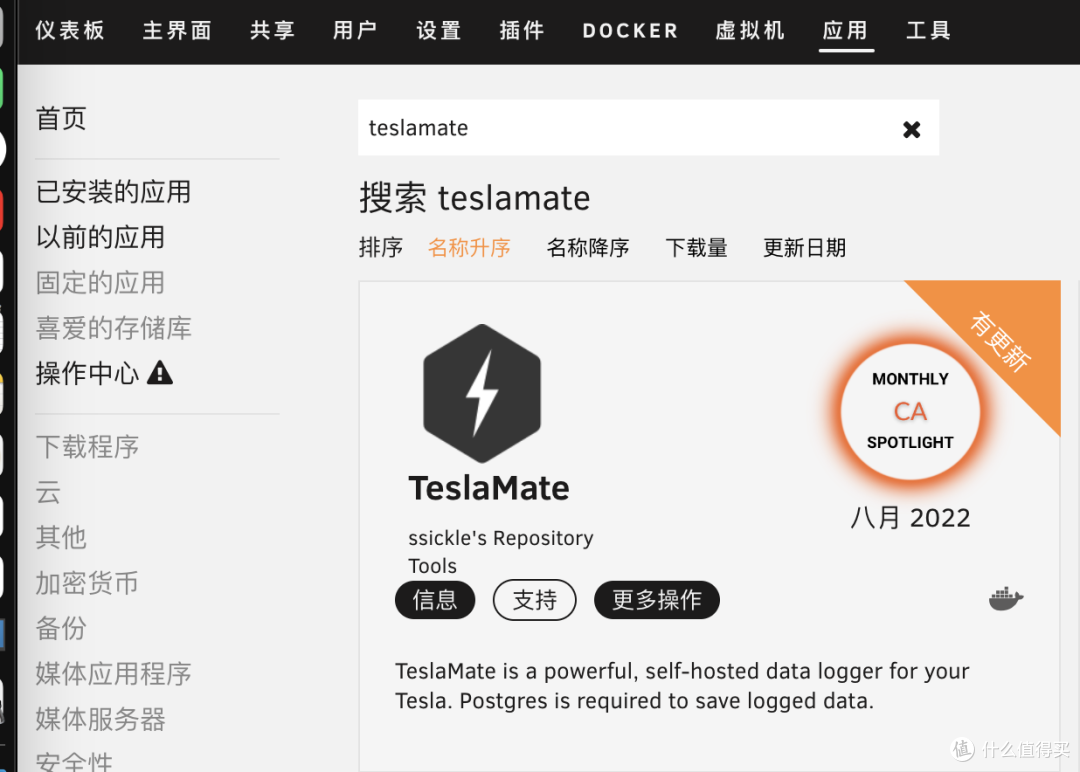Open 已安装的应用 in the sidebar
This screenshot has width=1080, height=772.
tap(113, 191)
